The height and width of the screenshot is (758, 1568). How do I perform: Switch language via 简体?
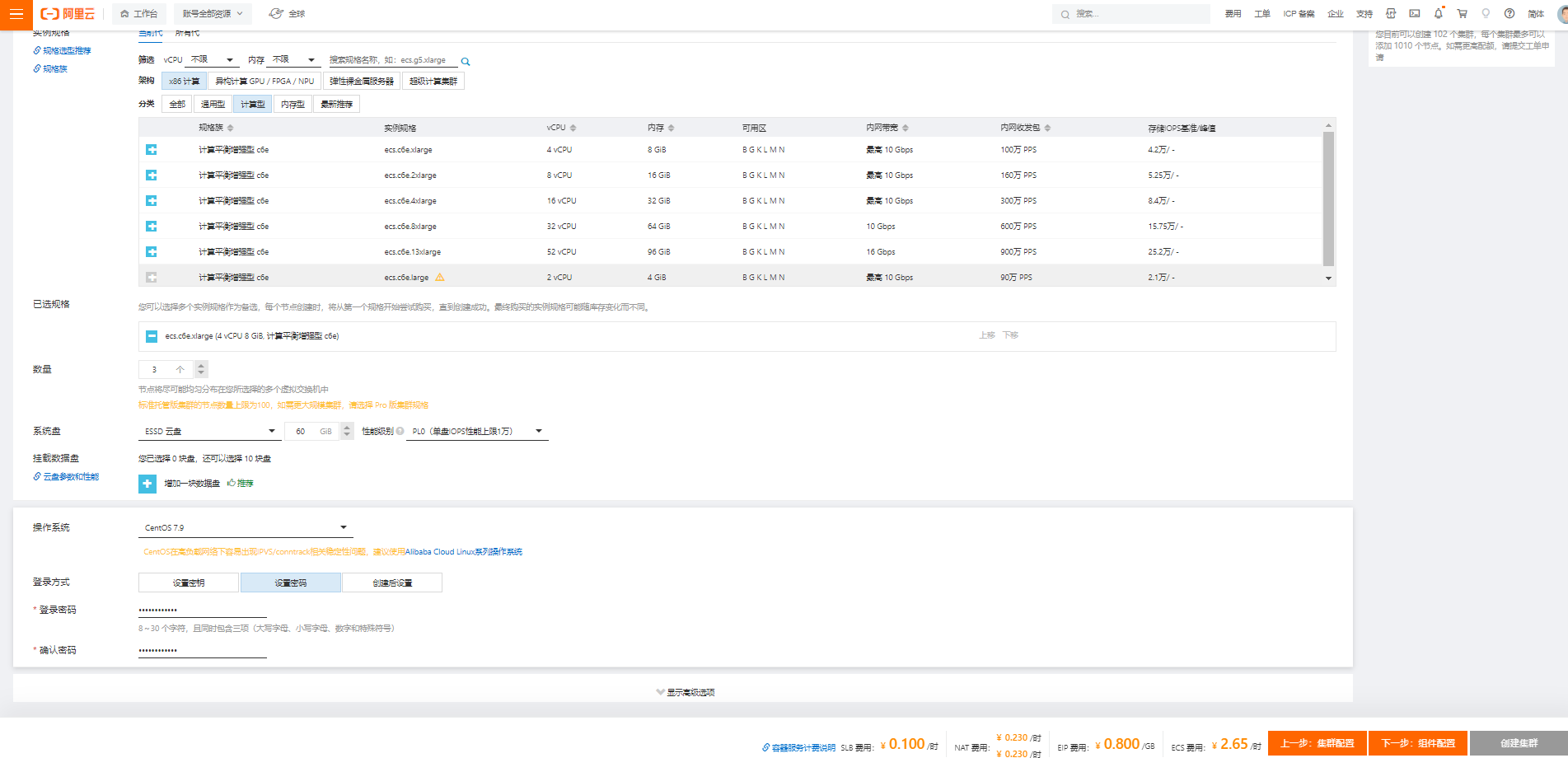[x=1536, y=14]
